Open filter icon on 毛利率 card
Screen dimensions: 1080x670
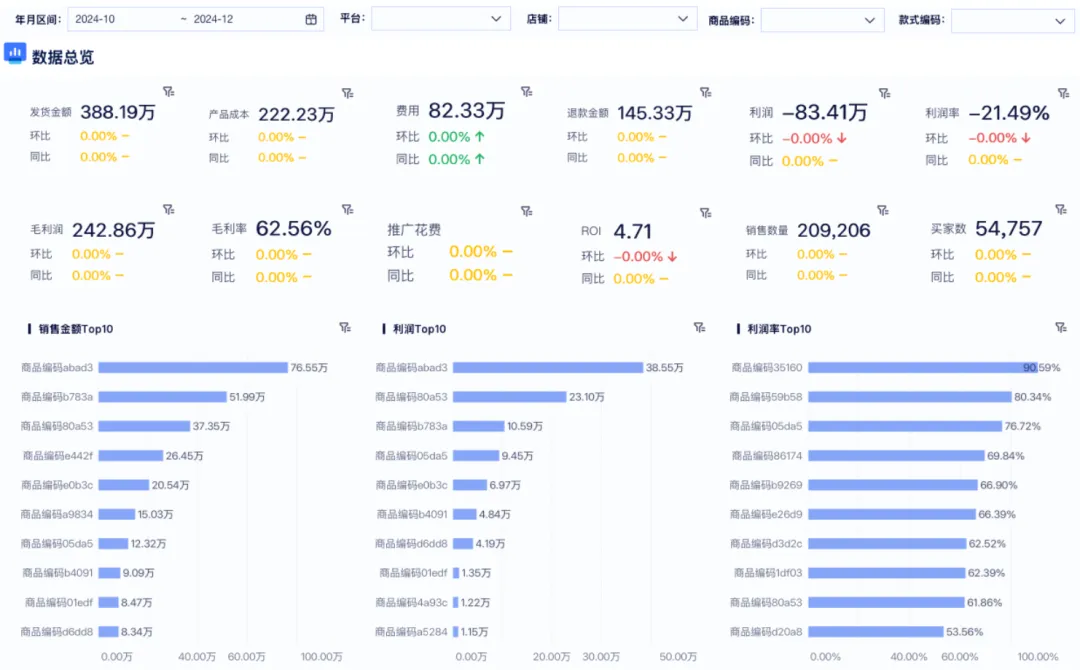point(347,210)
